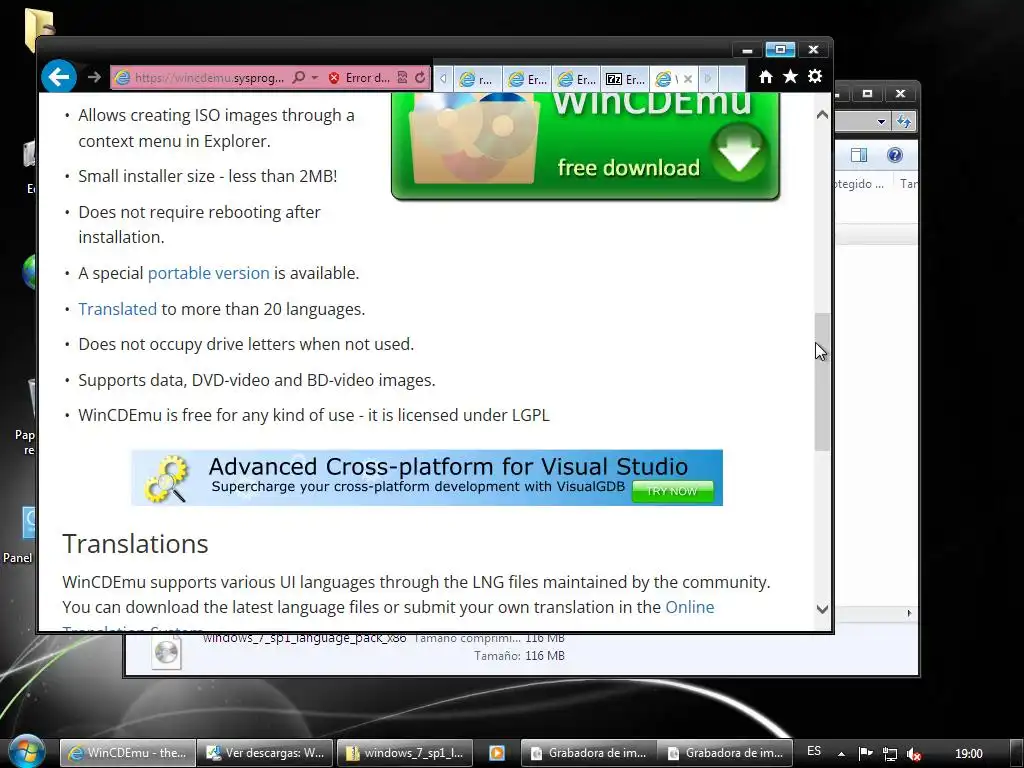Open the 'portable version' link
The height and width of the screenshot is (768, 1024).
(x=208, y=273)
